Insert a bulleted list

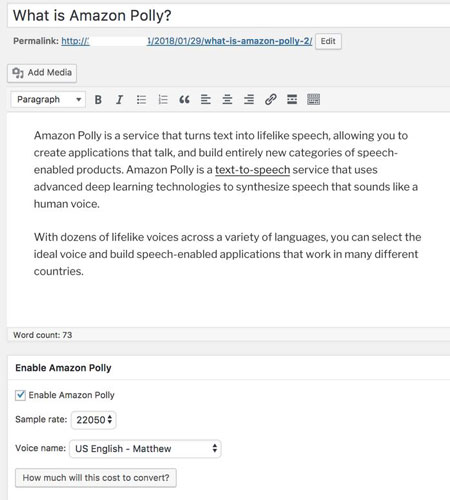pos(141,100)
